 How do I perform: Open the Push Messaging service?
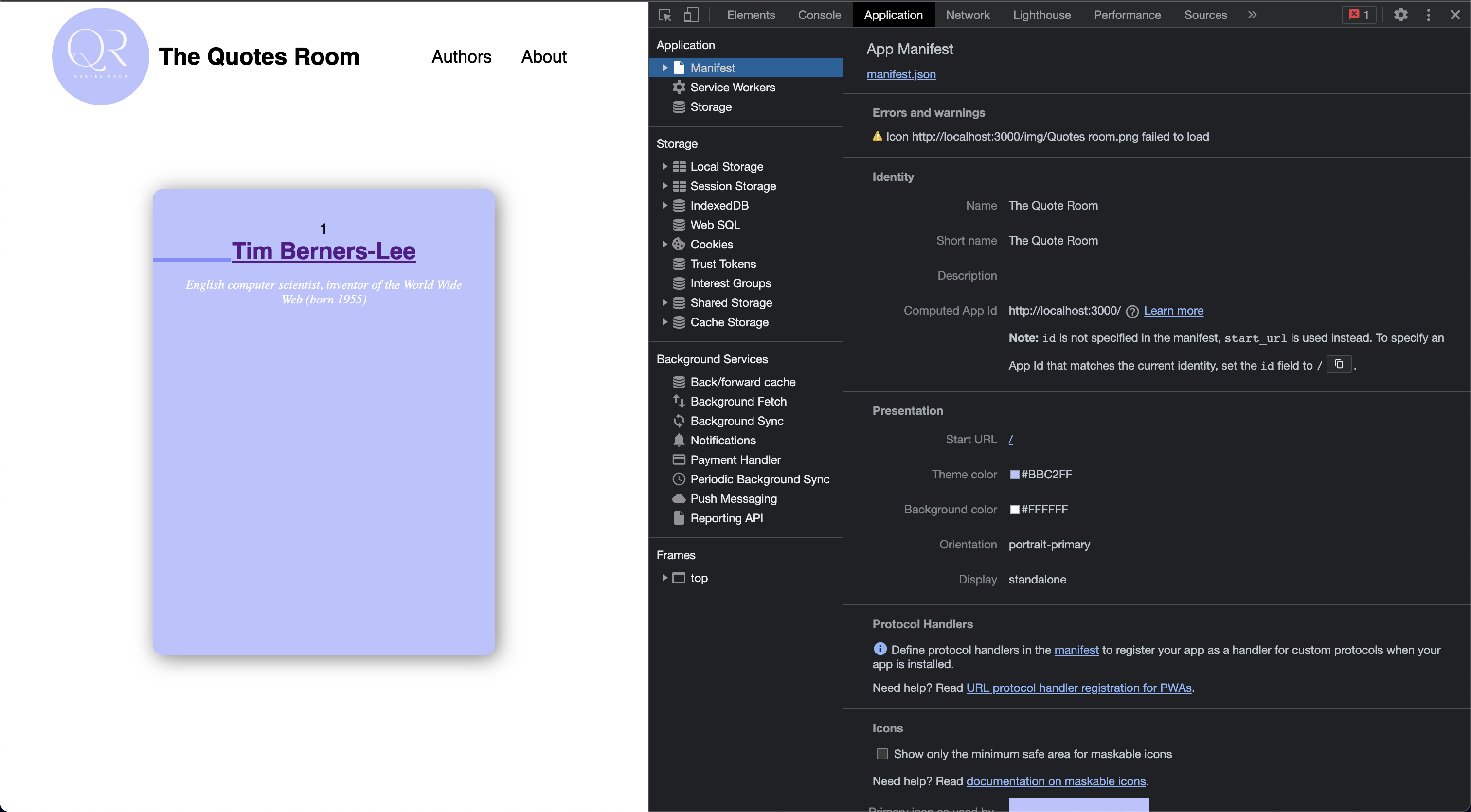(733, 498)
